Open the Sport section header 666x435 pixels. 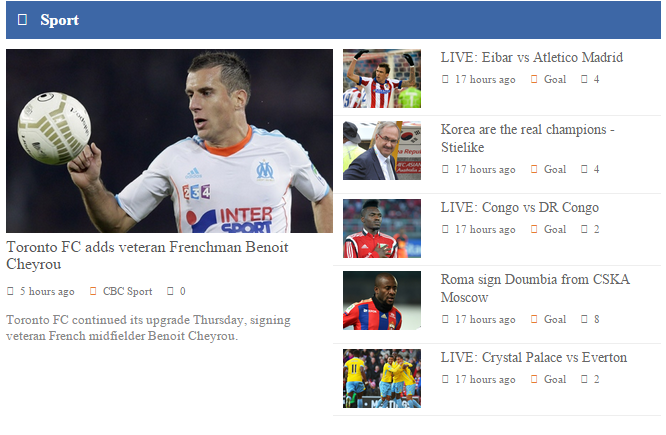click(x=59, y=20)
